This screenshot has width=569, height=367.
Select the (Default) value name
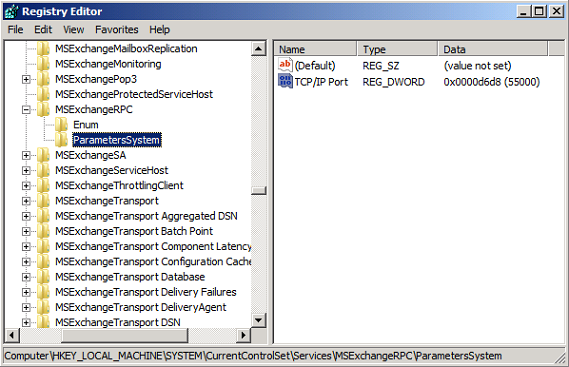pyautogui.click(x=315, y=66)
